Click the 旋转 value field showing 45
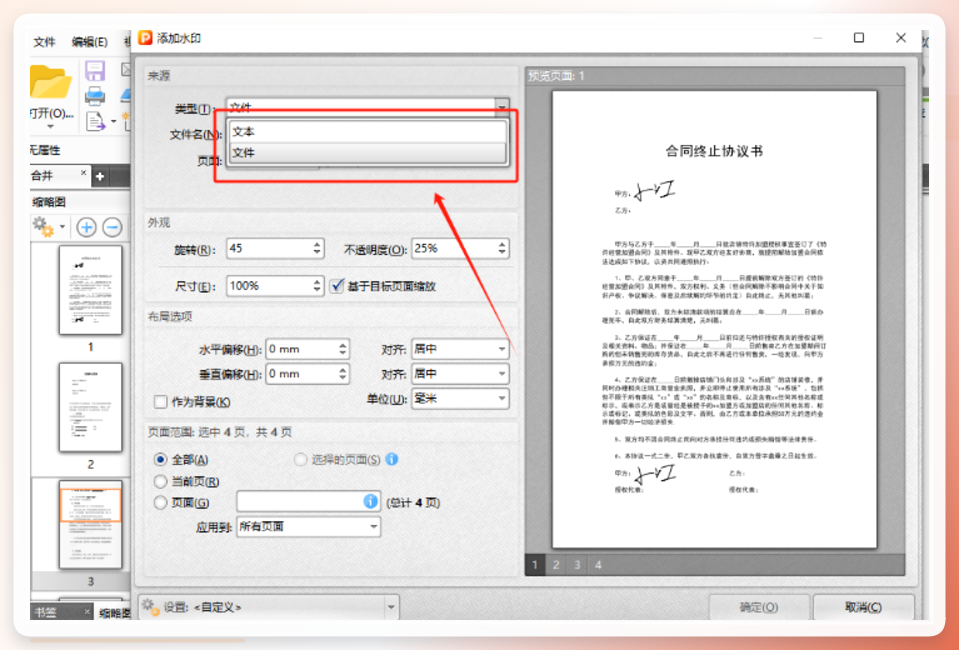This screenshot has height=650, width=959. click(275, 248)
